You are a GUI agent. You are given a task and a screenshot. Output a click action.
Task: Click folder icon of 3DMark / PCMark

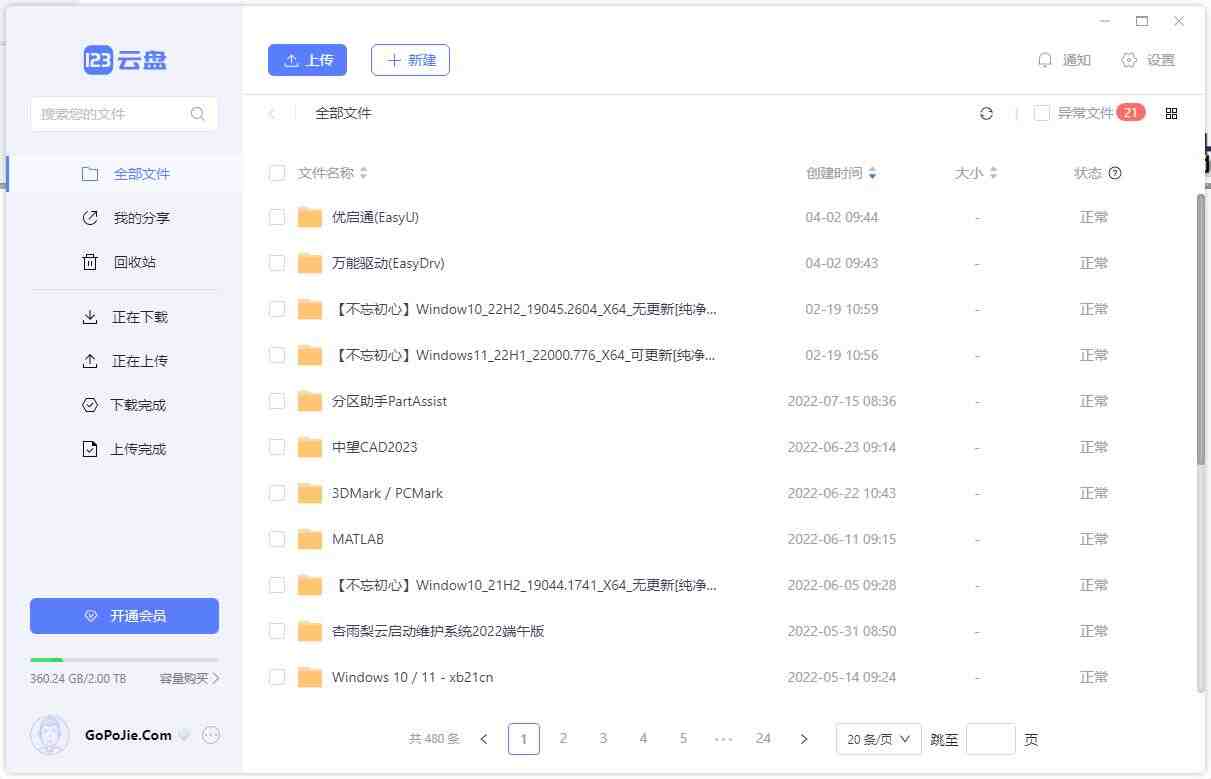pos(310,493)
